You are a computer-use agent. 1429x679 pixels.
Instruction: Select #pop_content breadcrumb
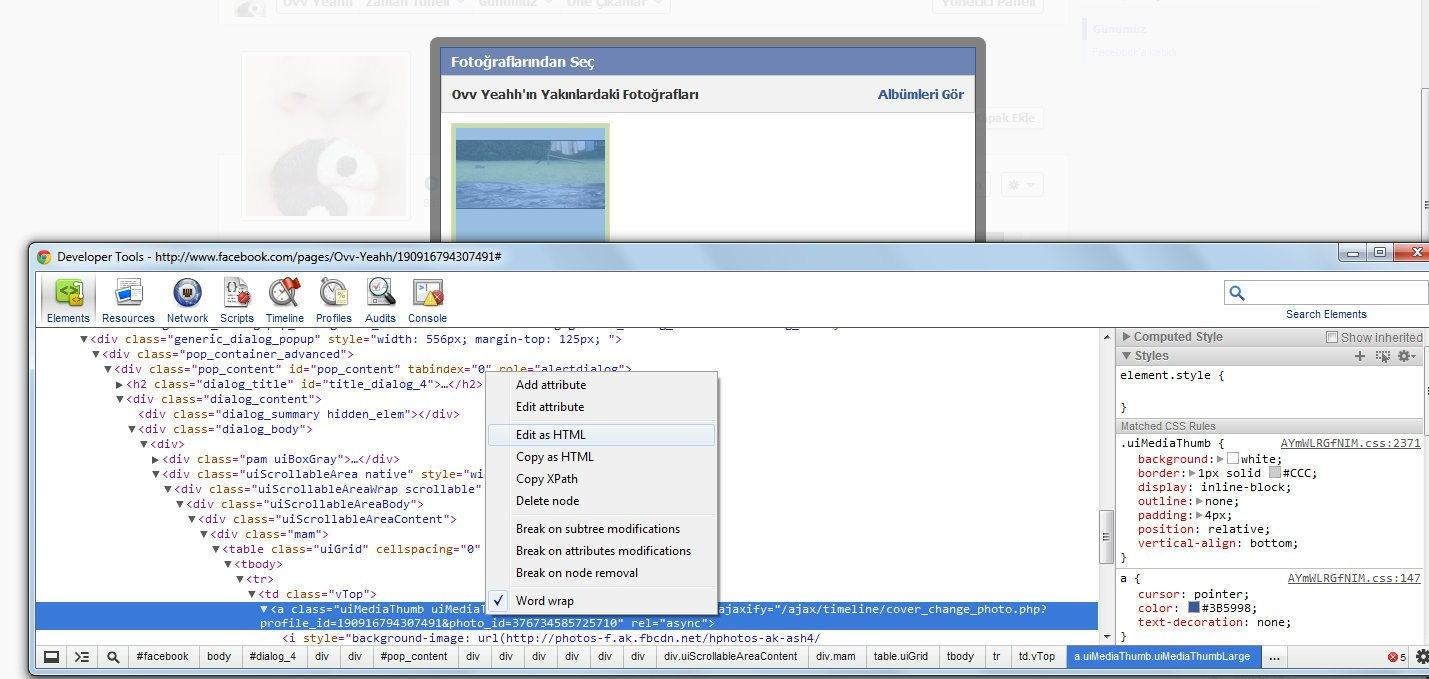pyautogui.click(x=413, y=657)
